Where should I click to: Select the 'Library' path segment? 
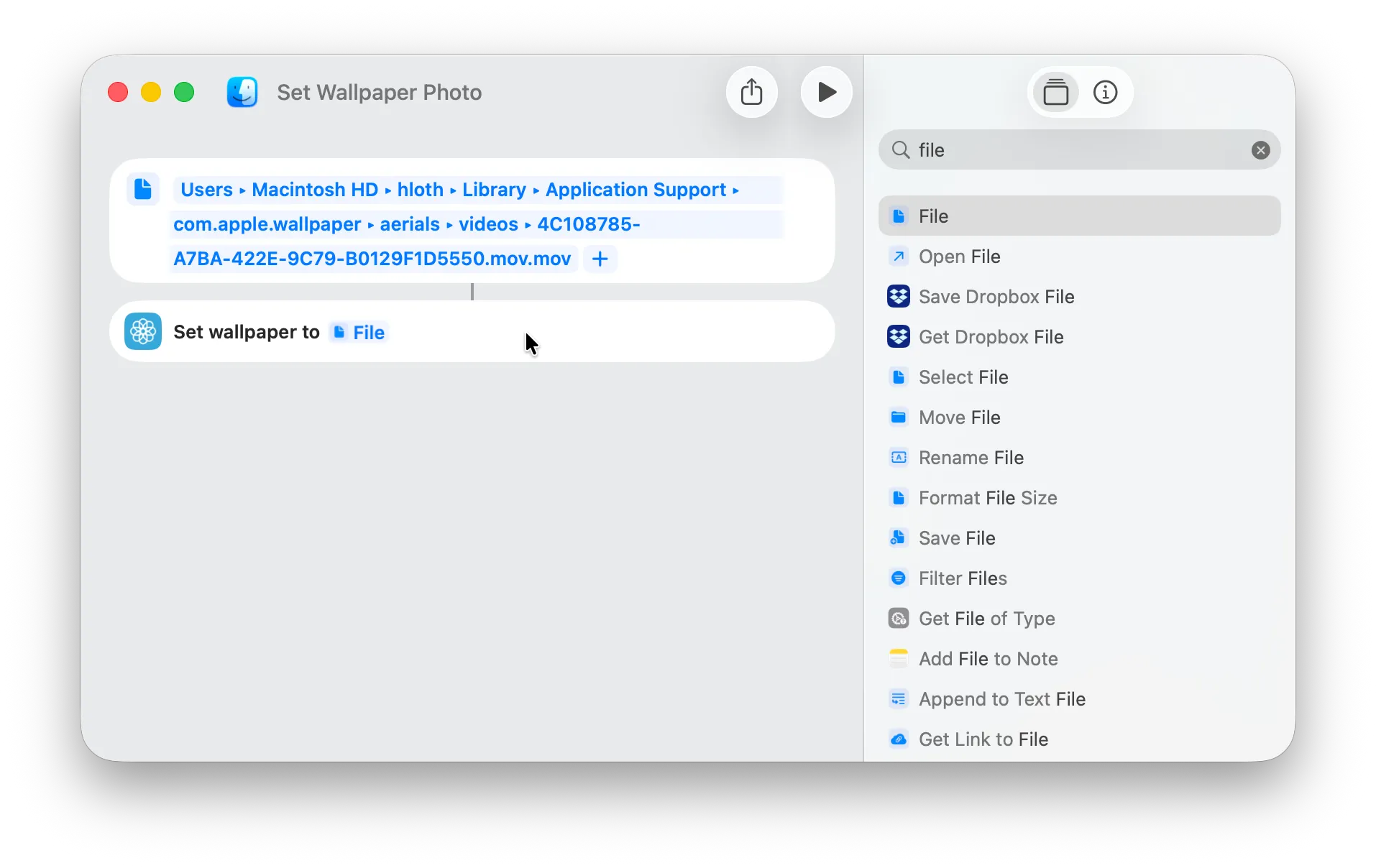pos(494,190)
